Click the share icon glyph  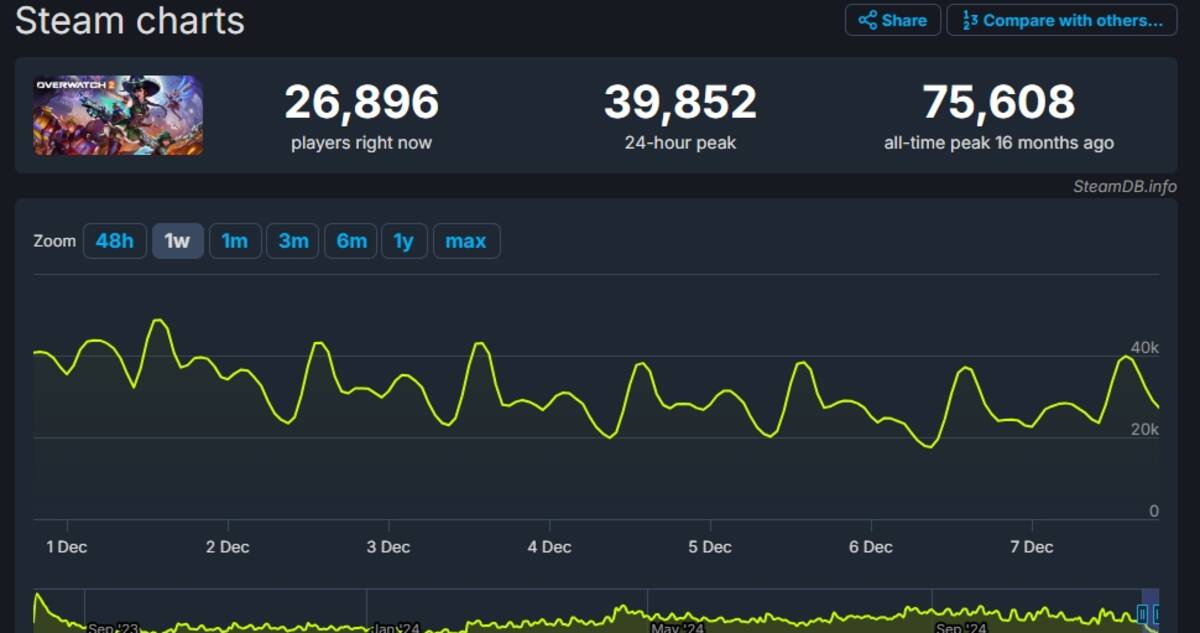coord(867,20)
